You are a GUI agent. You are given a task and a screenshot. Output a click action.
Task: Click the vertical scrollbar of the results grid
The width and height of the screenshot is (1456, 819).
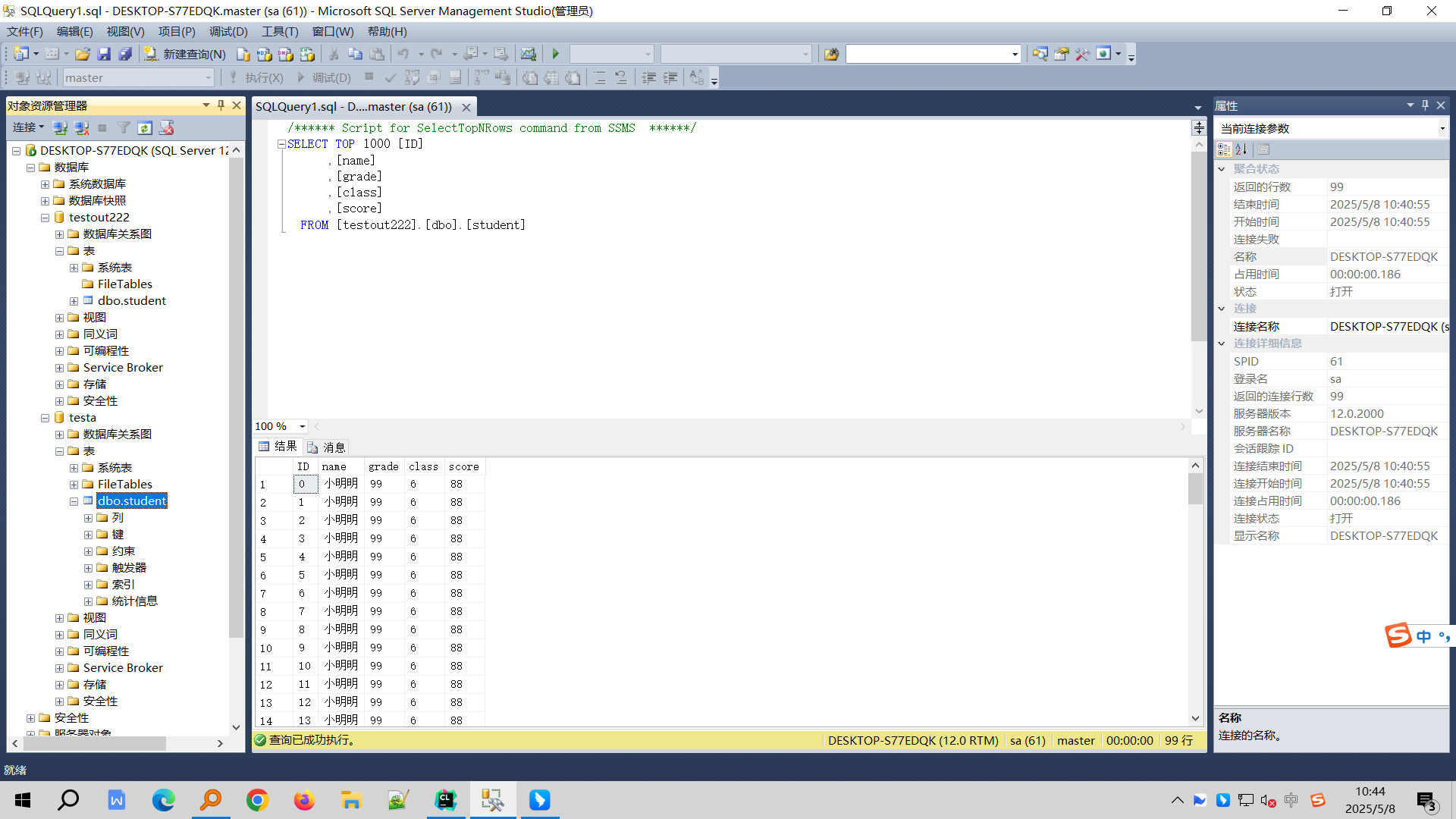click(x=1196, y=489)
